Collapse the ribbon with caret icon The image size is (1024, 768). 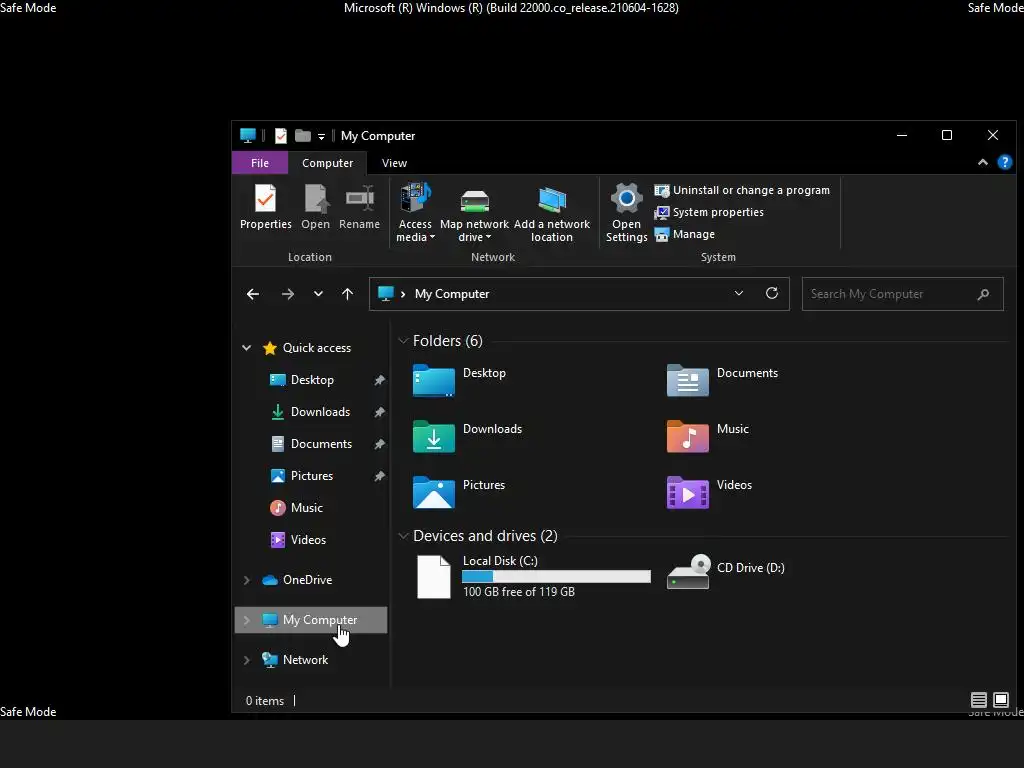[x=982, y=162]
